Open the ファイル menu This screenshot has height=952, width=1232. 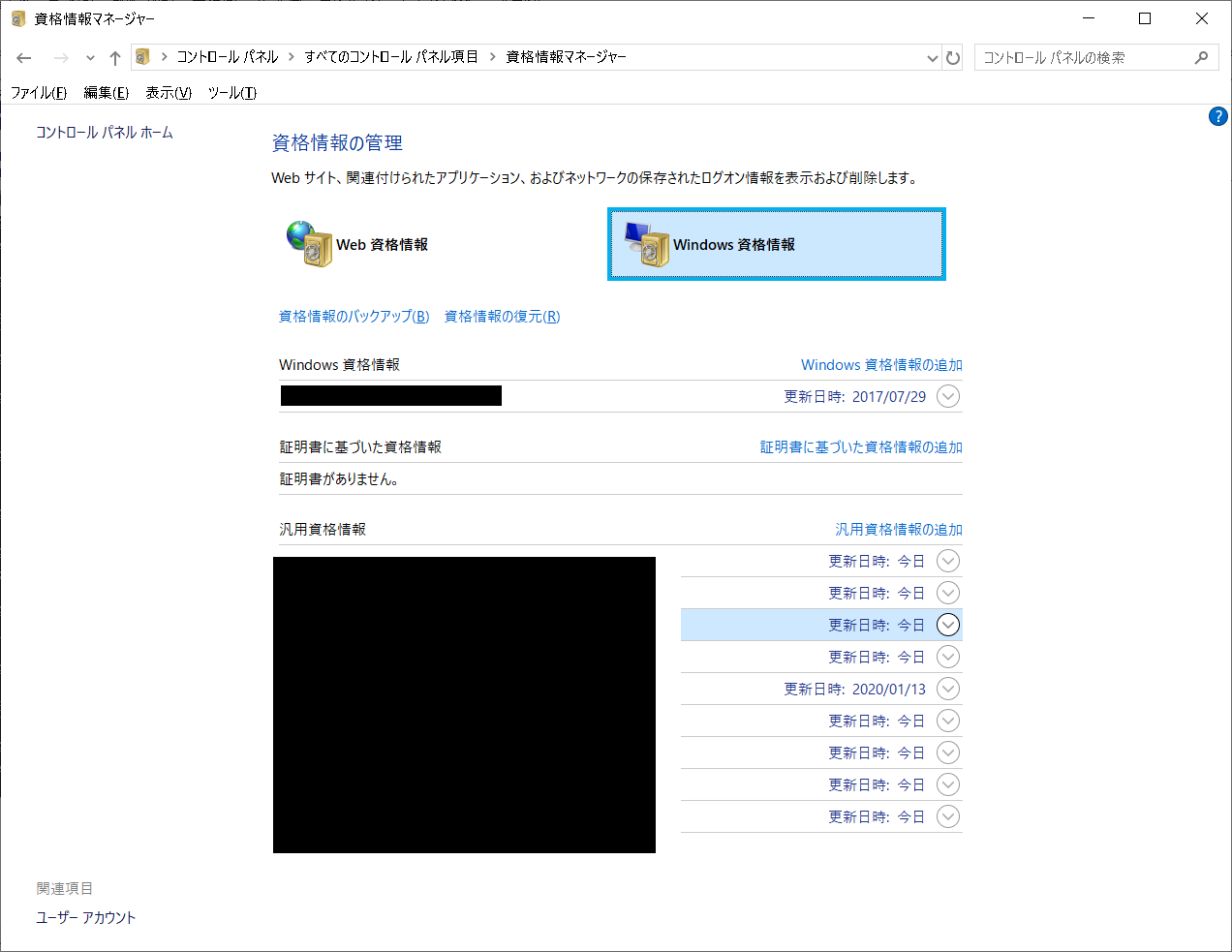point(39,93)
